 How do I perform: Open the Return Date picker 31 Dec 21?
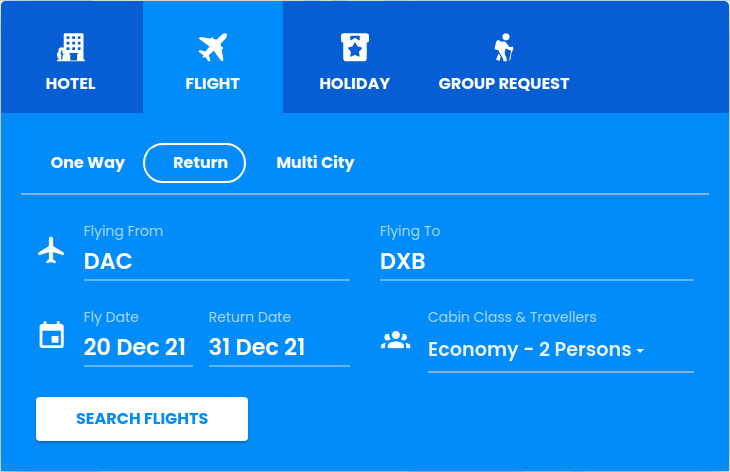279,347
